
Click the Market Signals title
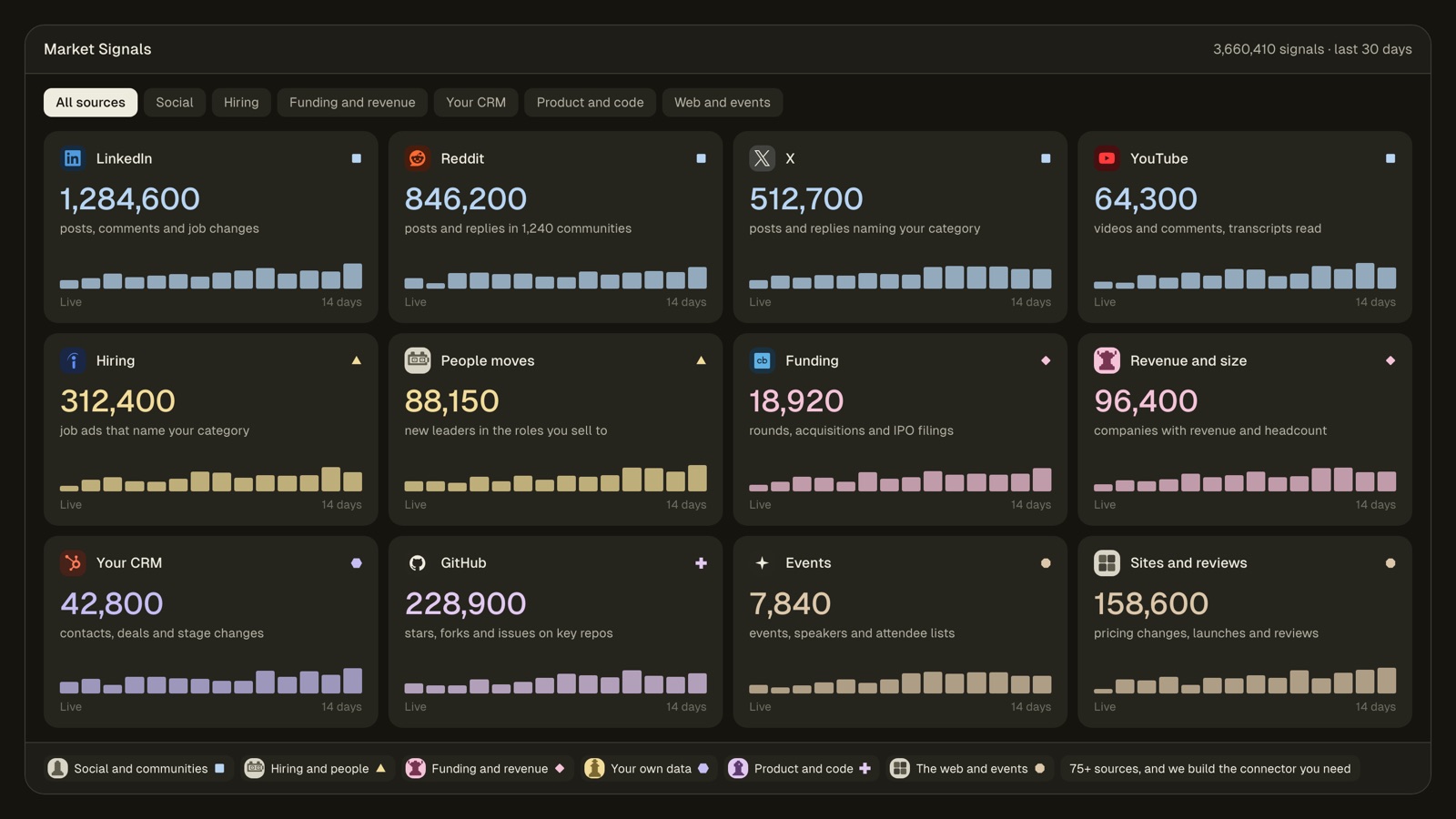click(x=97, y=49)
